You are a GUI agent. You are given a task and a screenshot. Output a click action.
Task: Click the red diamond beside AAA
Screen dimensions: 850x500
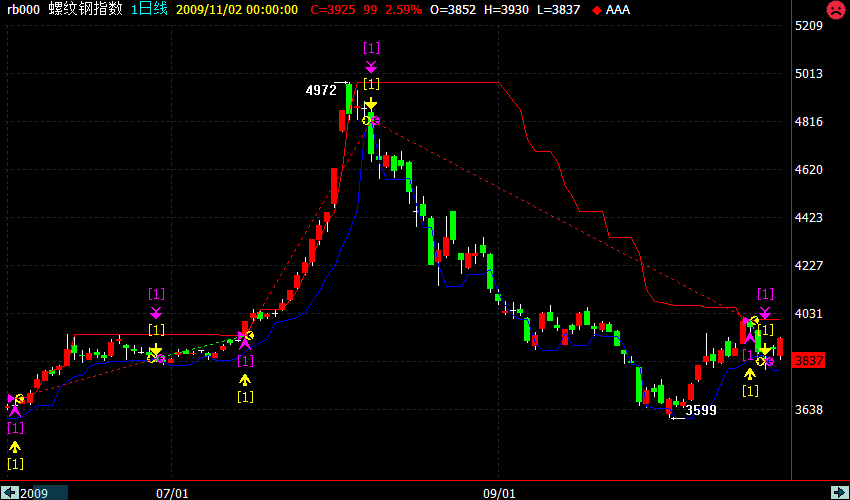pos(597,10)
